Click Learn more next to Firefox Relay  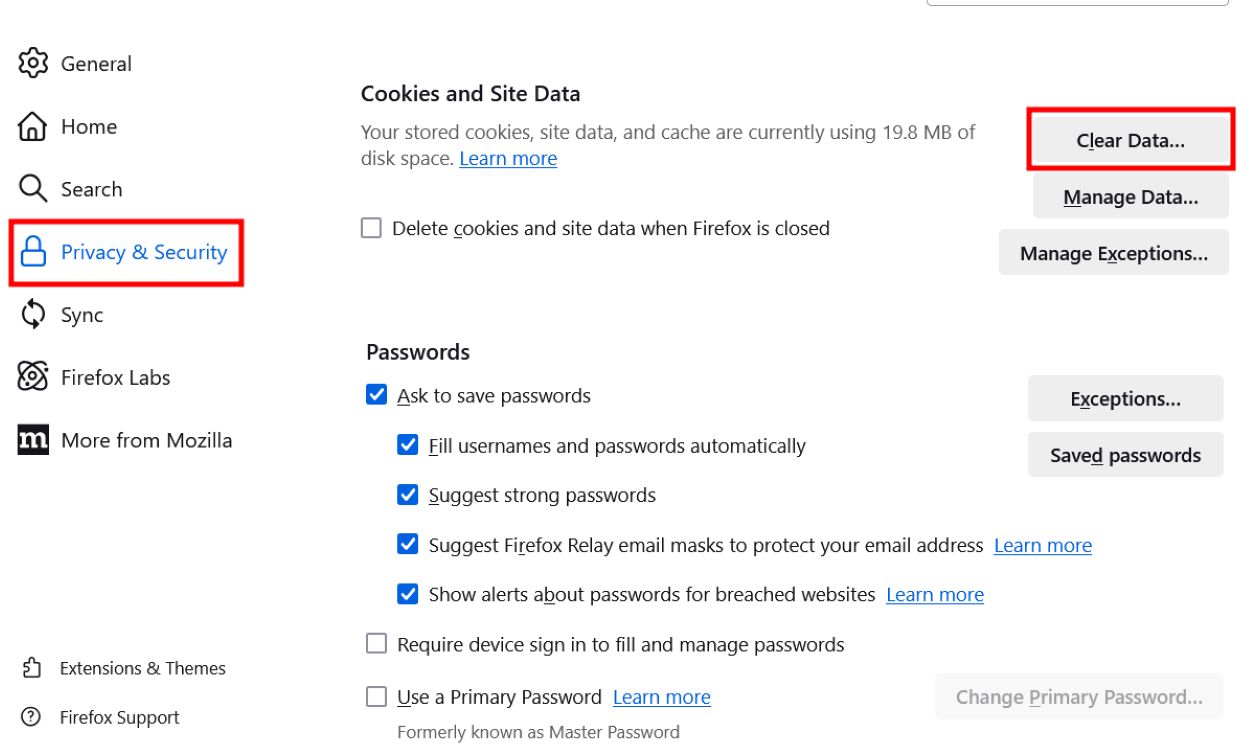click(x=1042, y=545)
